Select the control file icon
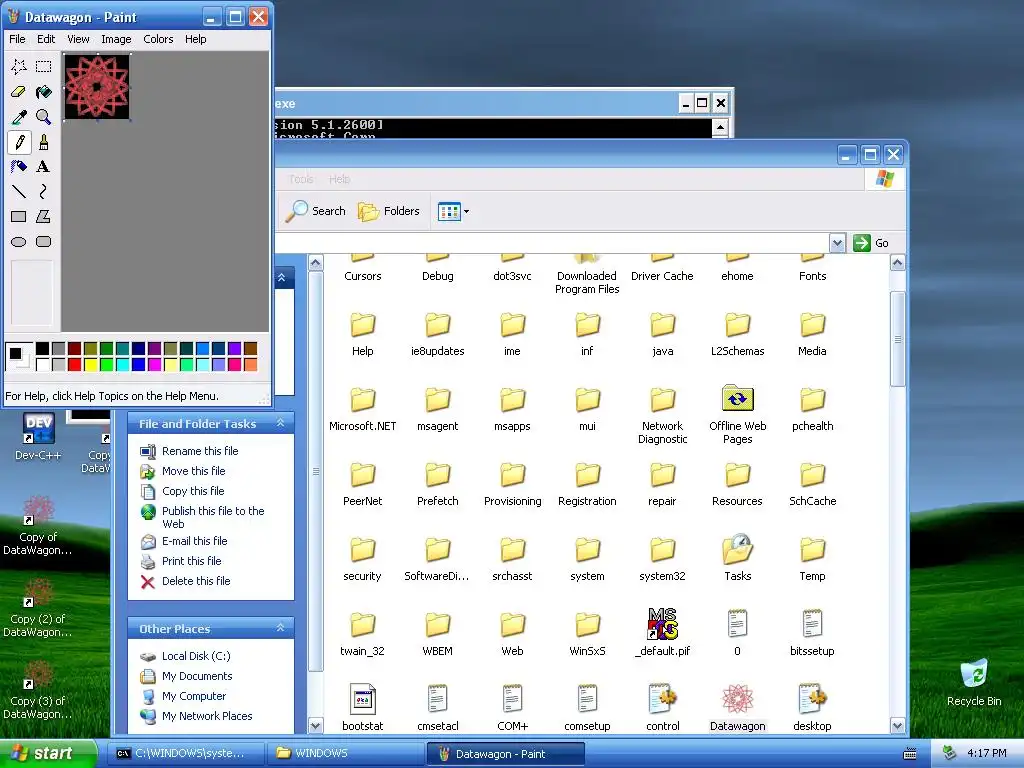1024x768 pixels. (x=662, y=699)
